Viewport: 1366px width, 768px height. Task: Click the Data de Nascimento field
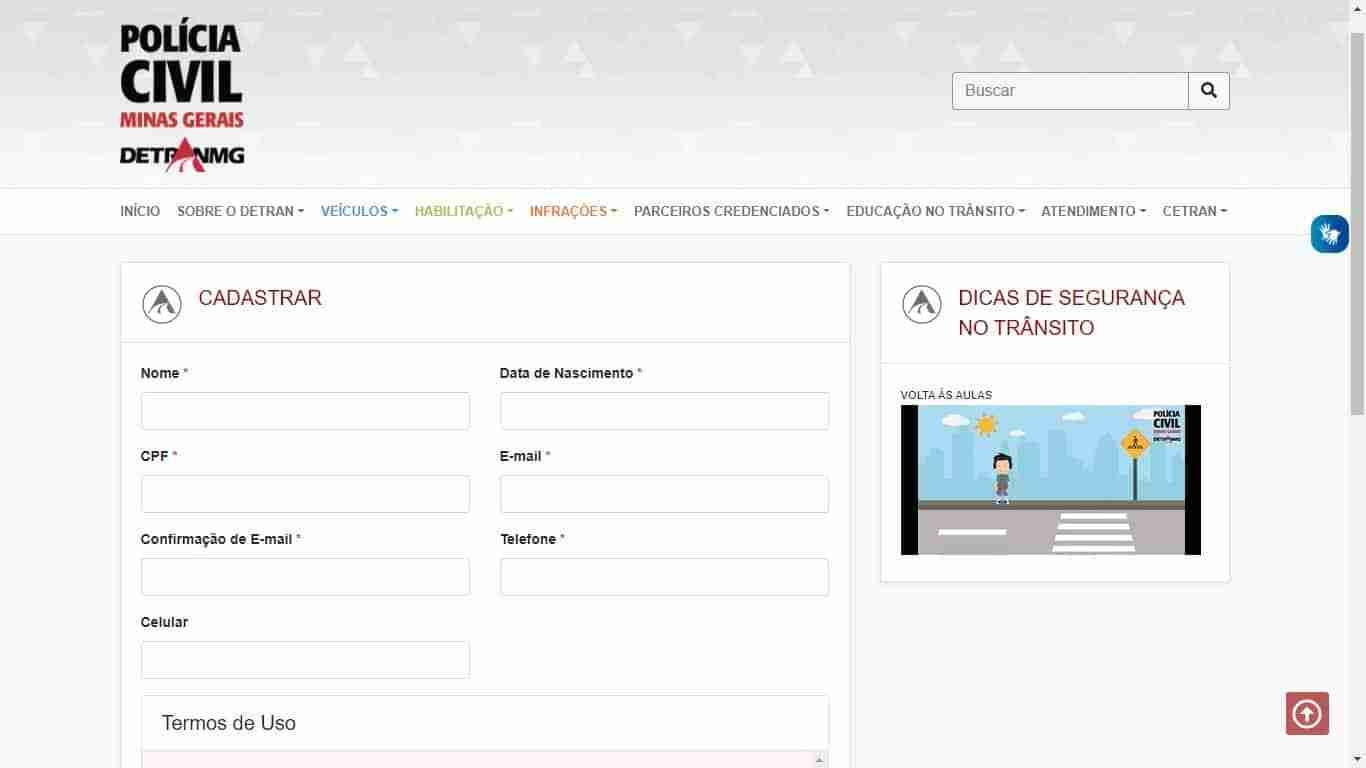[x=664, y=411]
